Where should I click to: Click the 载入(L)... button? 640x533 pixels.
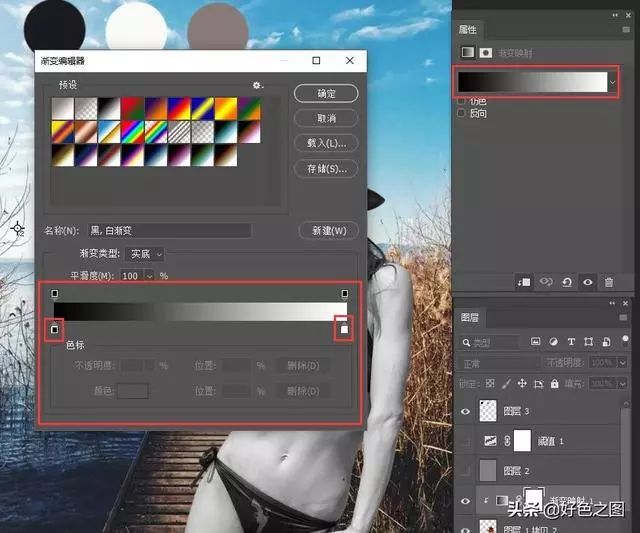pos(325,143)
